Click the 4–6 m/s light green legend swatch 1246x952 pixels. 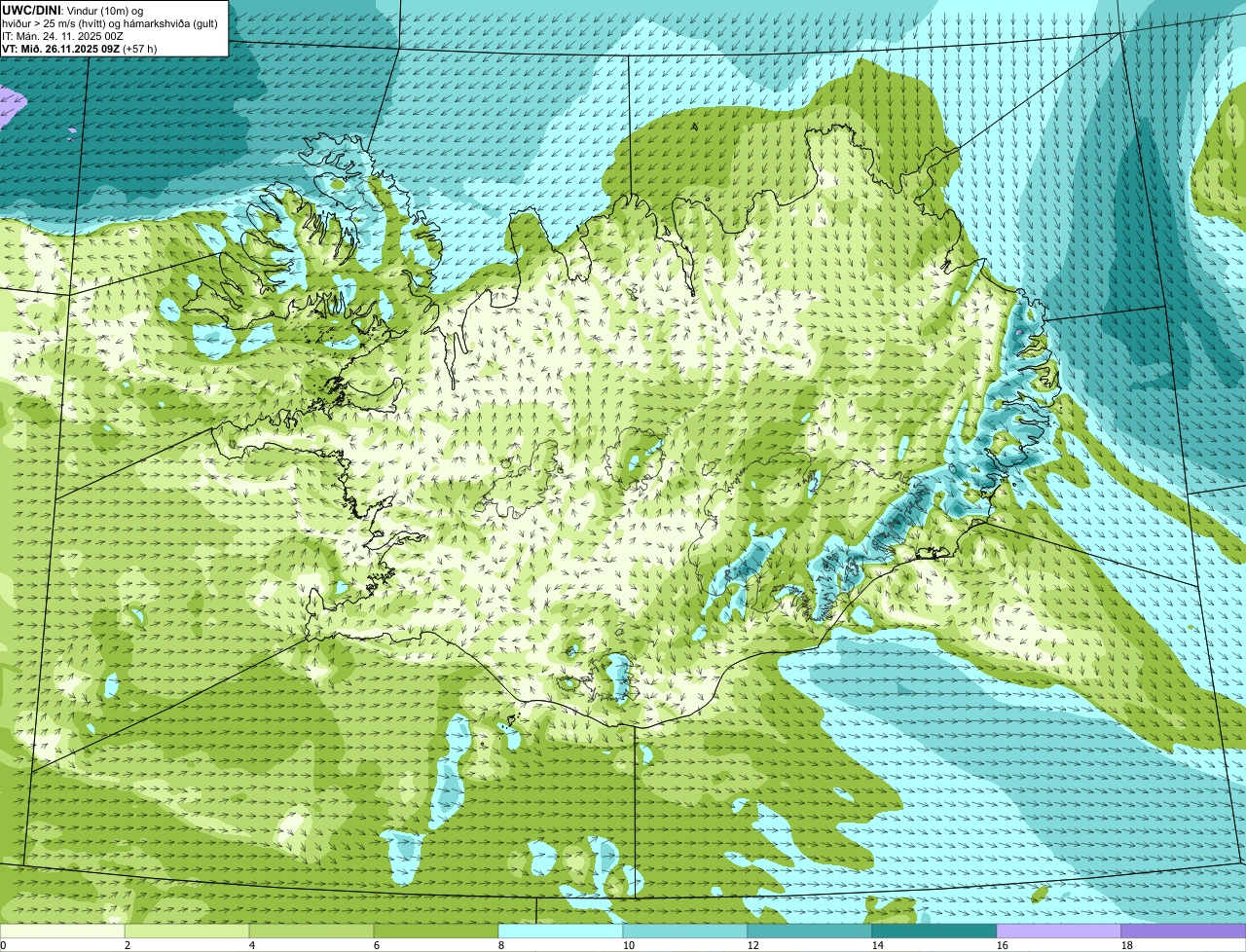311,931
